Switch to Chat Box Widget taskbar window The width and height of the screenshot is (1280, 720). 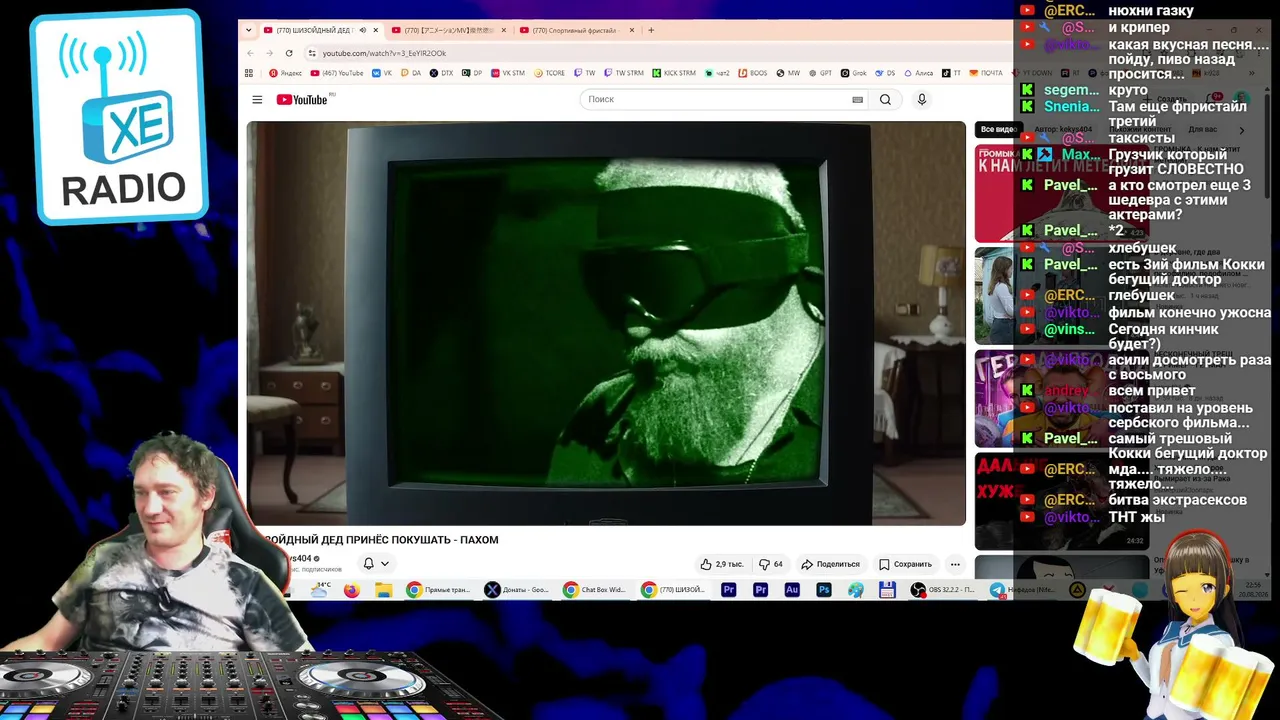tap(595, 590)
